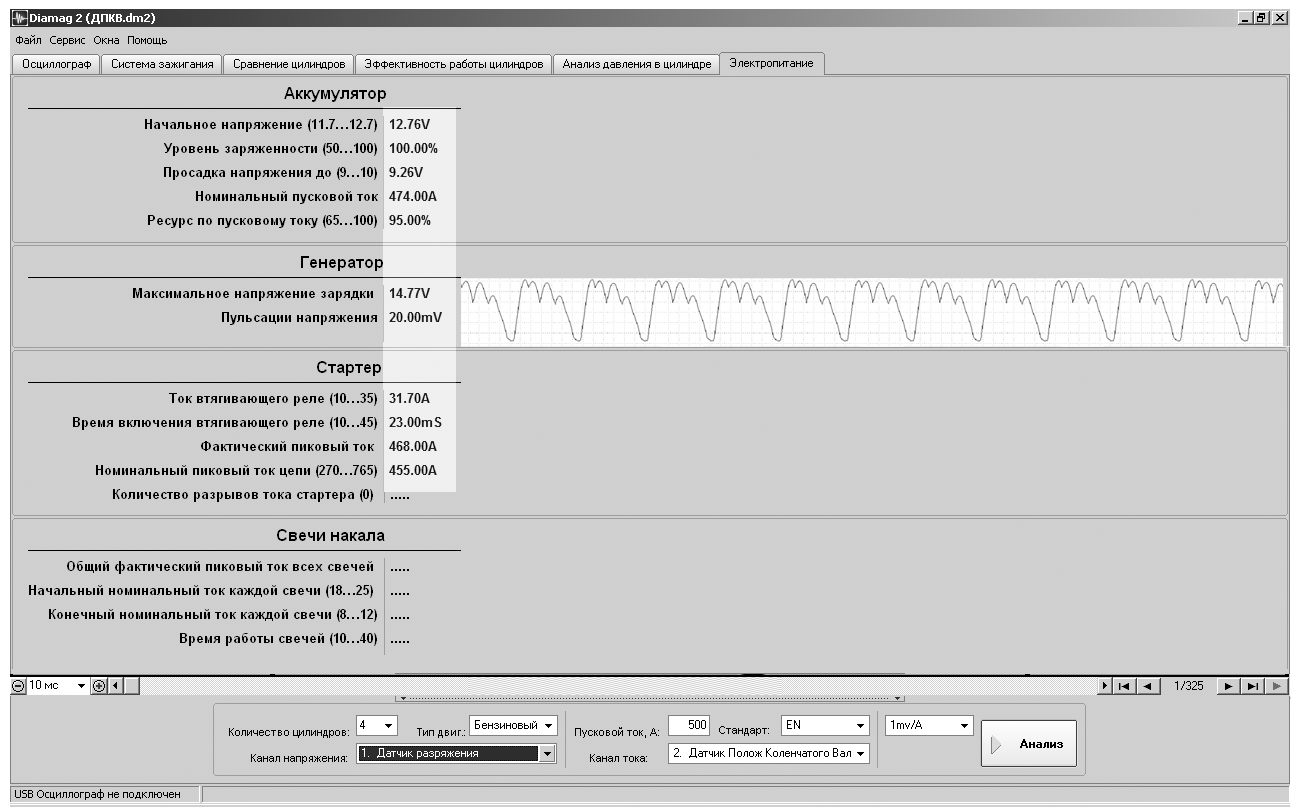
Task: Restore down the Diamag 2 window
Action: tap(1262, 18)
